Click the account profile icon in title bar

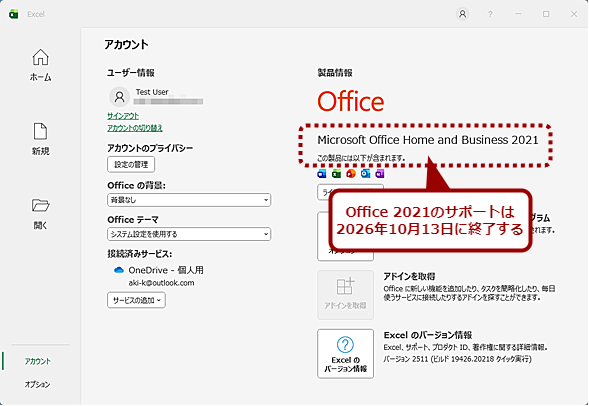[x=462, y=14]
